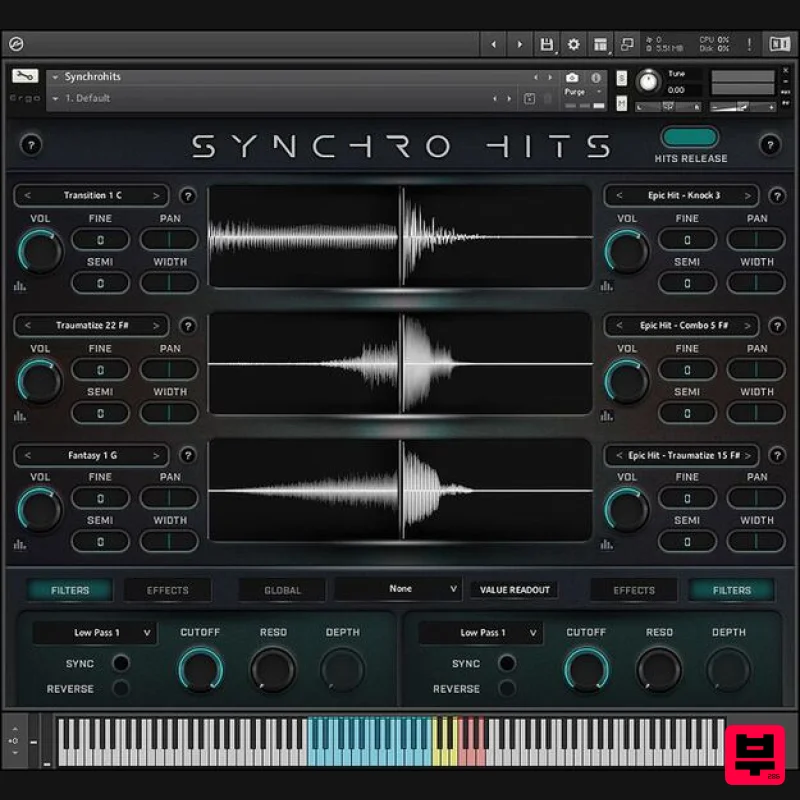Viewport: 800px width, 800px height.
Task: Click the exclamation warning icon
Action: click(749, 44)
